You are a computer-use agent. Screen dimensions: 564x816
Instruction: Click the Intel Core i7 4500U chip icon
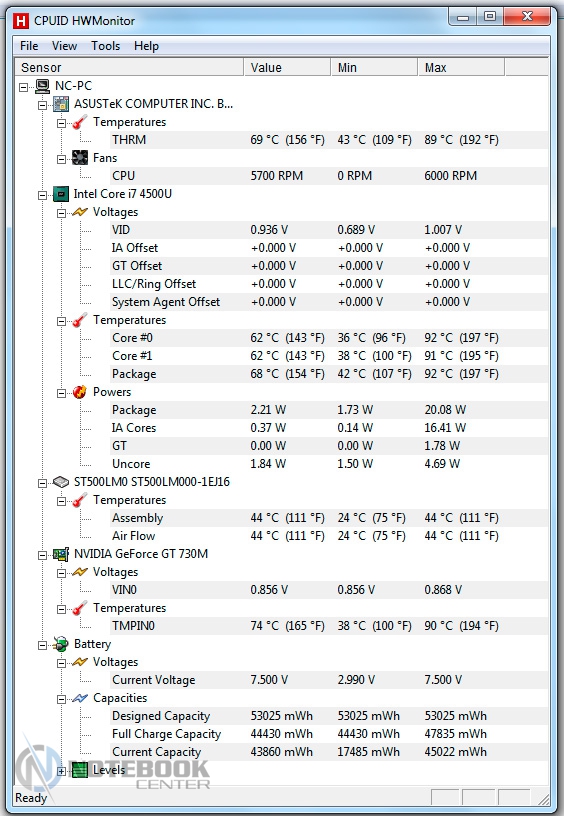[x=61, y=194]
